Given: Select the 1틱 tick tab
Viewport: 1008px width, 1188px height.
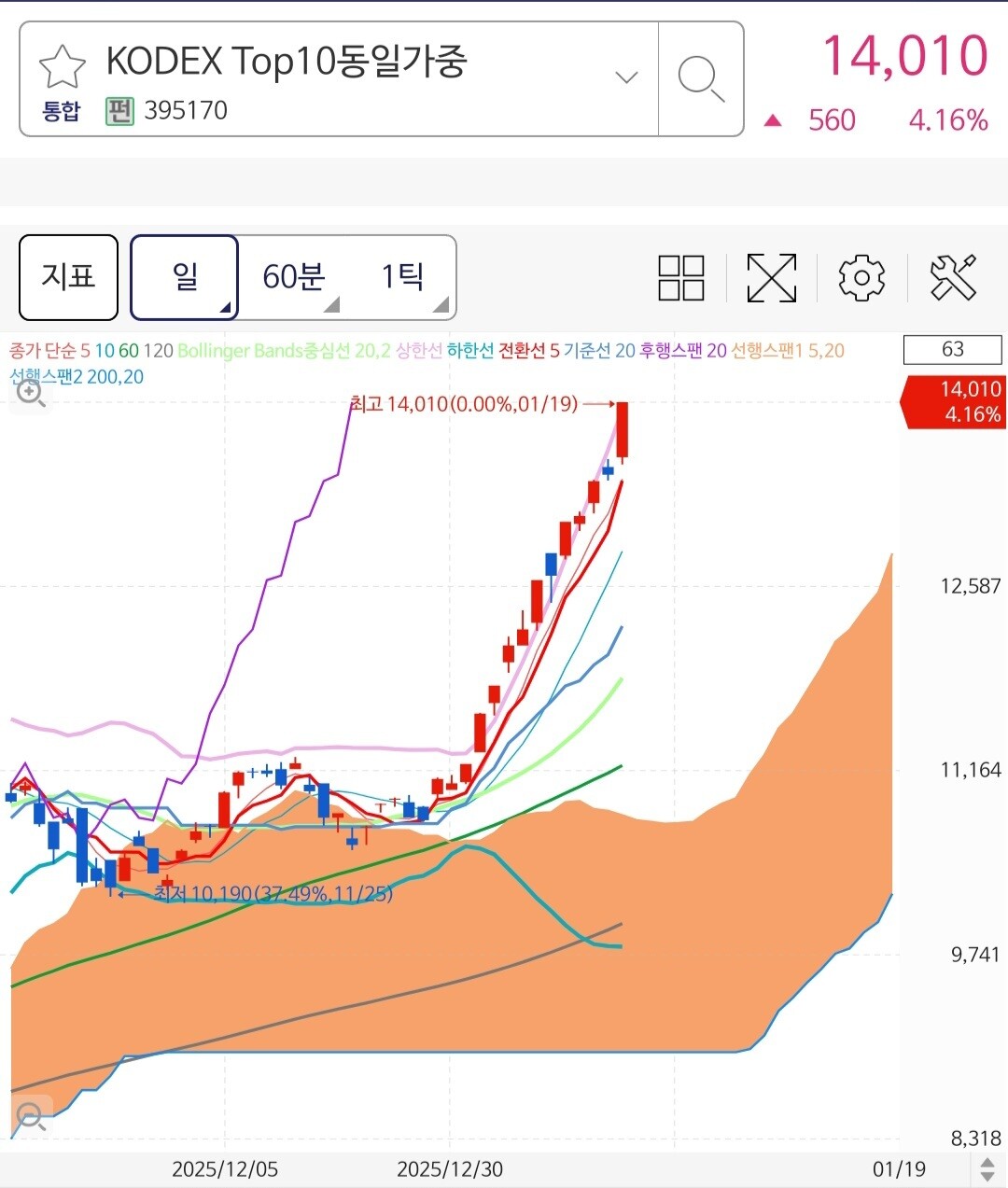Looking at the screenshot, I should tap(402, 277).
